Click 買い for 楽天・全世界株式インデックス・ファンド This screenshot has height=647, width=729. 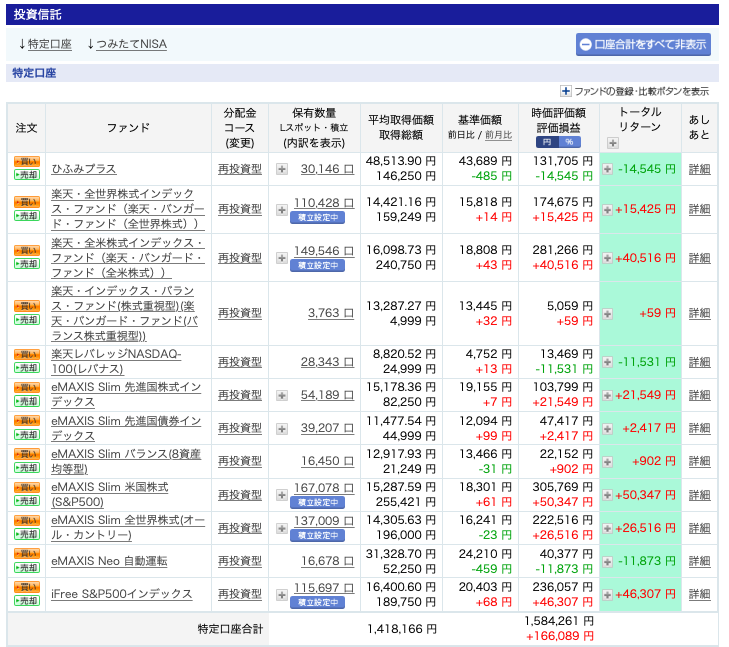tap(27, 202)
